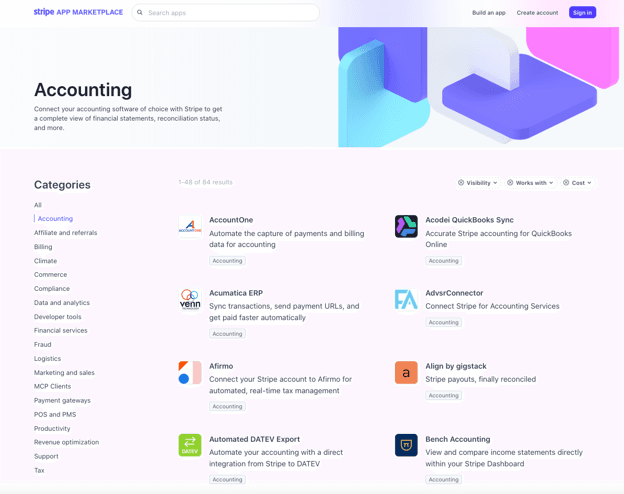
Task: Open the Create account link
Action: 537,13
